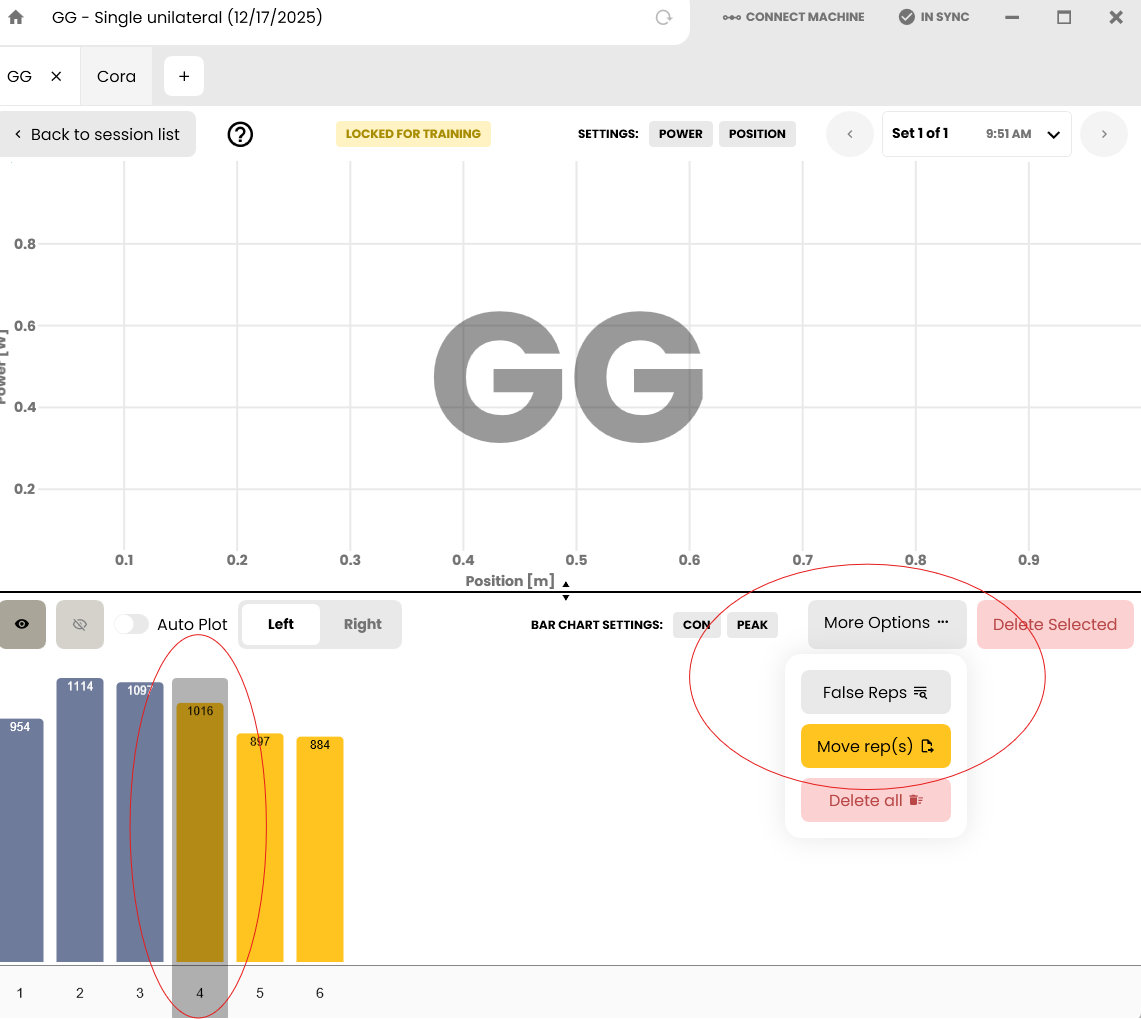This screenshot has width=1141, height=1019.
Task: Toggle the Auto Plot switch
Action: 132,625
